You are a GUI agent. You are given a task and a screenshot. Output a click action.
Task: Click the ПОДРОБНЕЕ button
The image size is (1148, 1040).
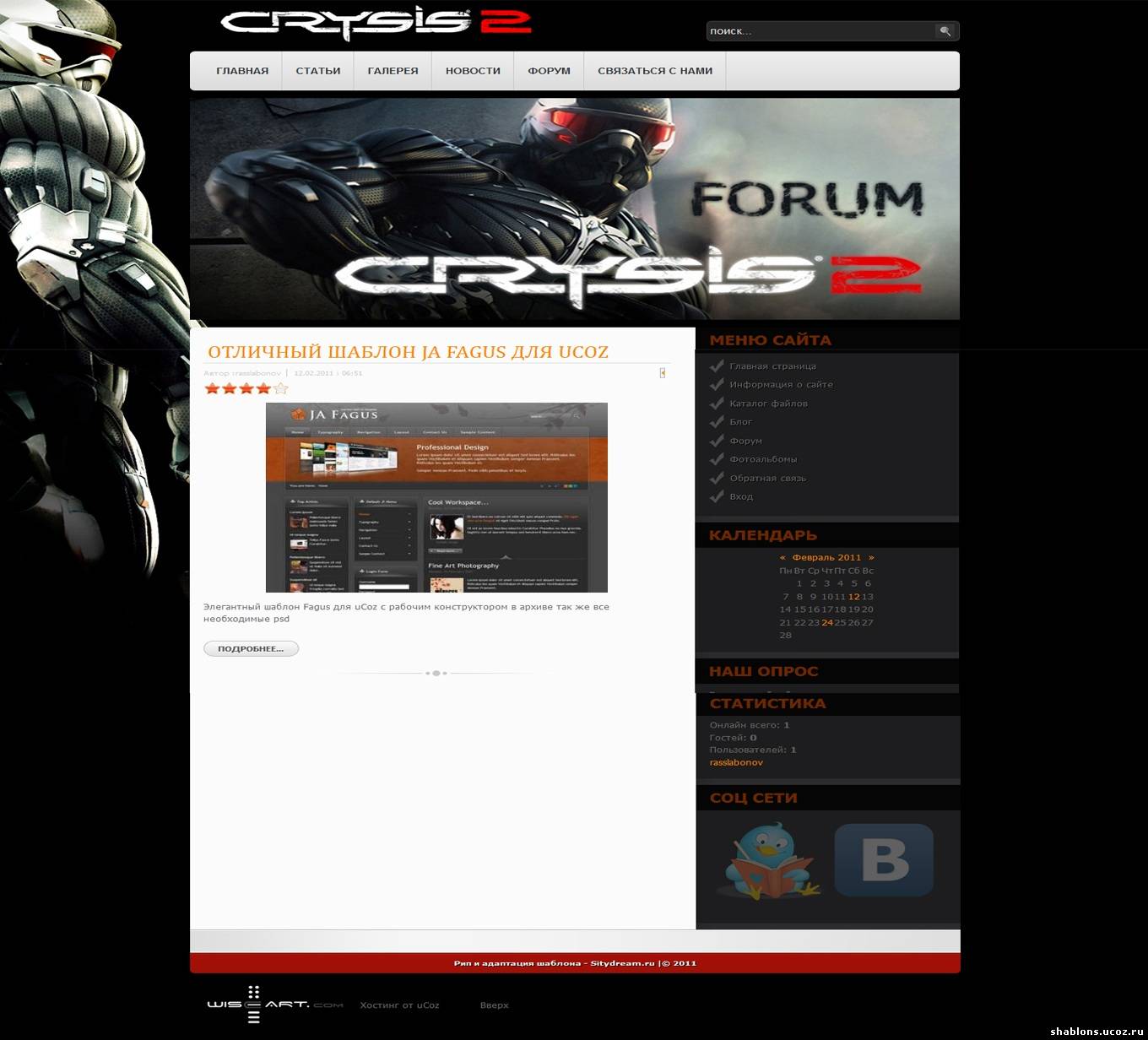click(x=251, y=648)
